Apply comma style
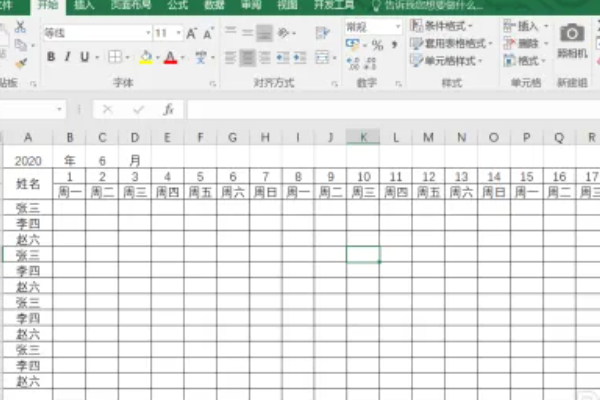The image size is (600, 400). click(x=394, y=45)
